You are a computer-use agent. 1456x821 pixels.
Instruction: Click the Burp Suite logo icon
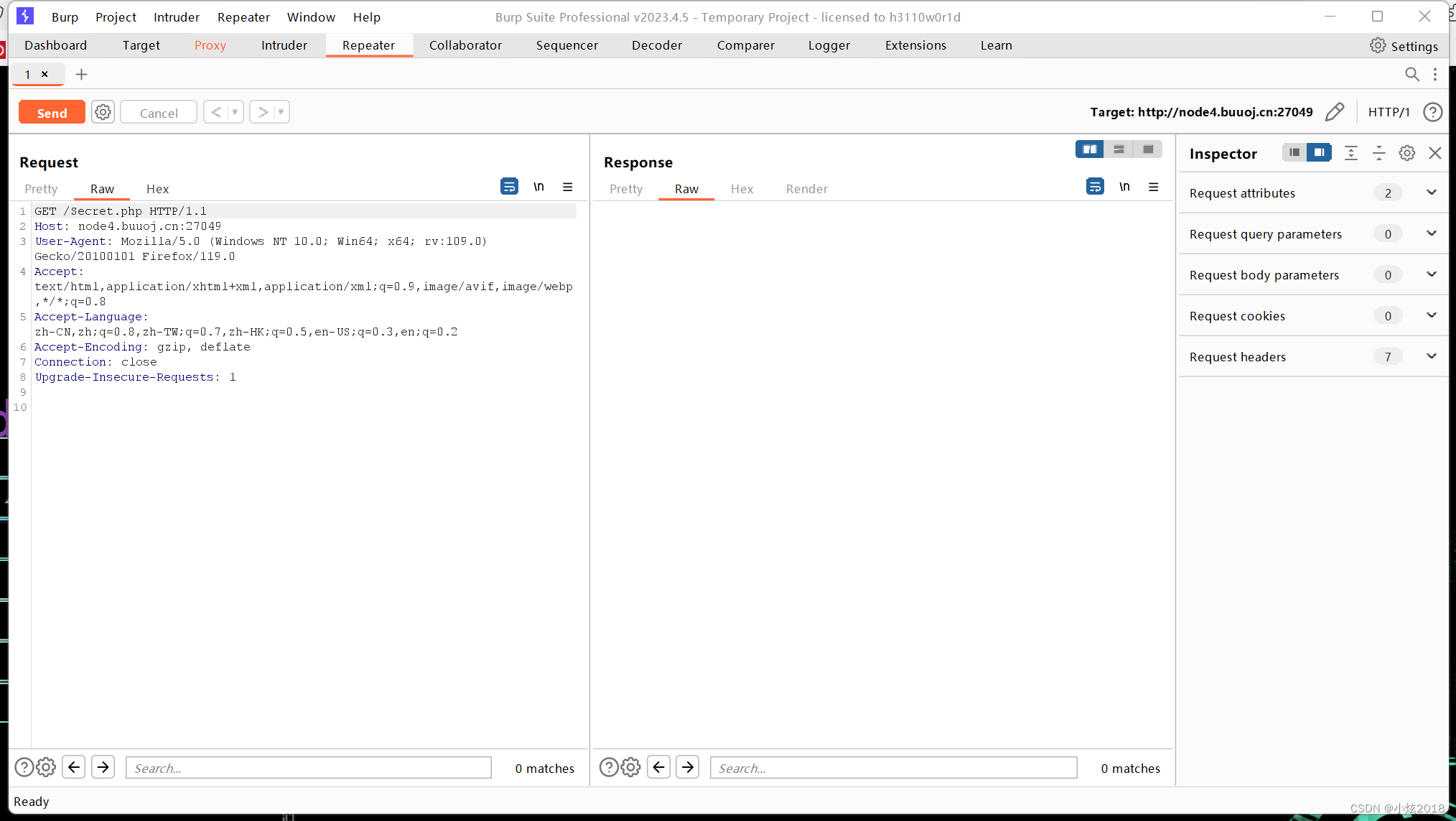[x=25, y=16]
